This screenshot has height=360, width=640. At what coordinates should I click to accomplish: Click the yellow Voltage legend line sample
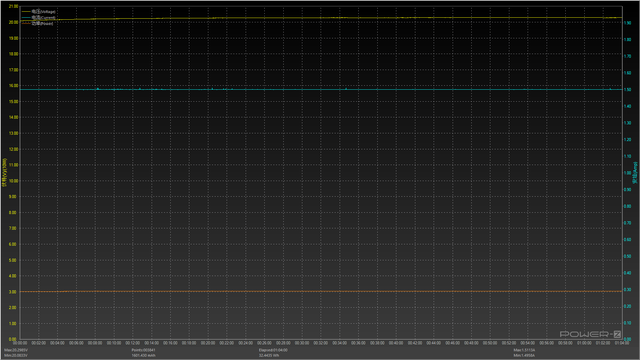point(26,12)
